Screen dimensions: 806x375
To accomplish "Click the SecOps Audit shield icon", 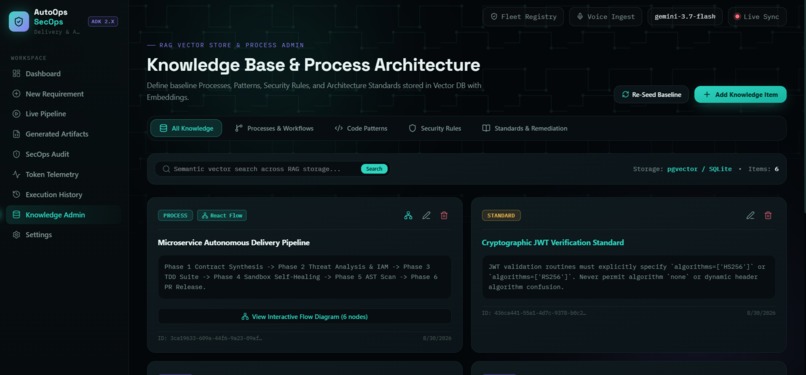I will click(16, 154).
